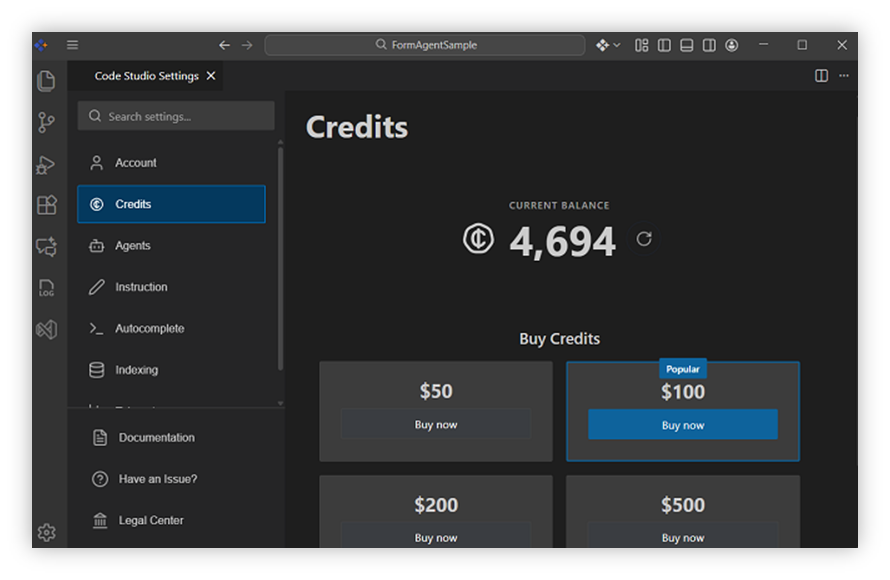Open the Extensions view

coord(46,205)
